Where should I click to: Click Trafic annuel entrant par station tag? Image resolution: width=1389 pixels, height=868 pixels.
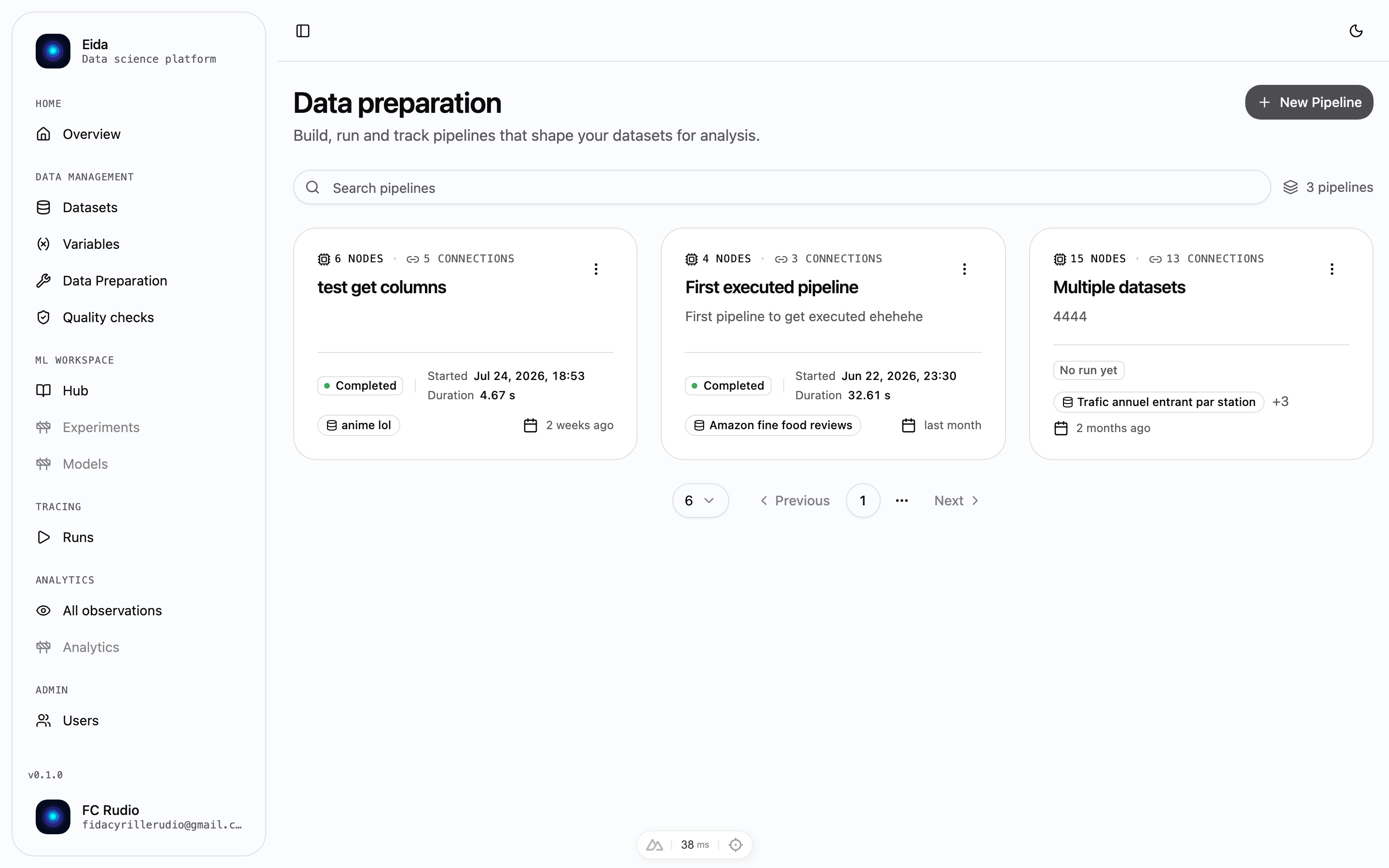point(1158,402)
